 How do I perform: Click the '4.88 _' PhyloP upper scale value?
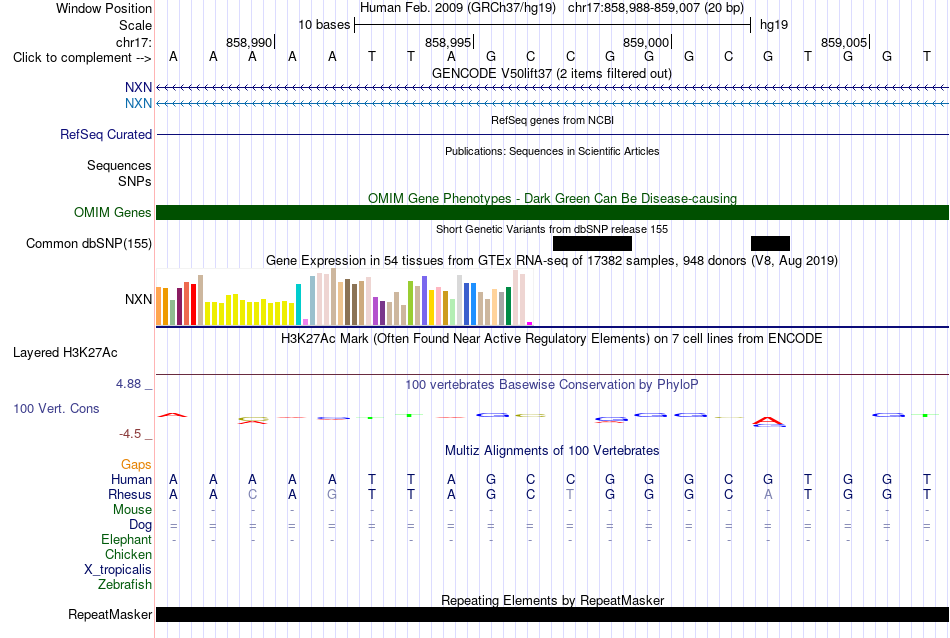pyautogui.click(x=134, y=384)
